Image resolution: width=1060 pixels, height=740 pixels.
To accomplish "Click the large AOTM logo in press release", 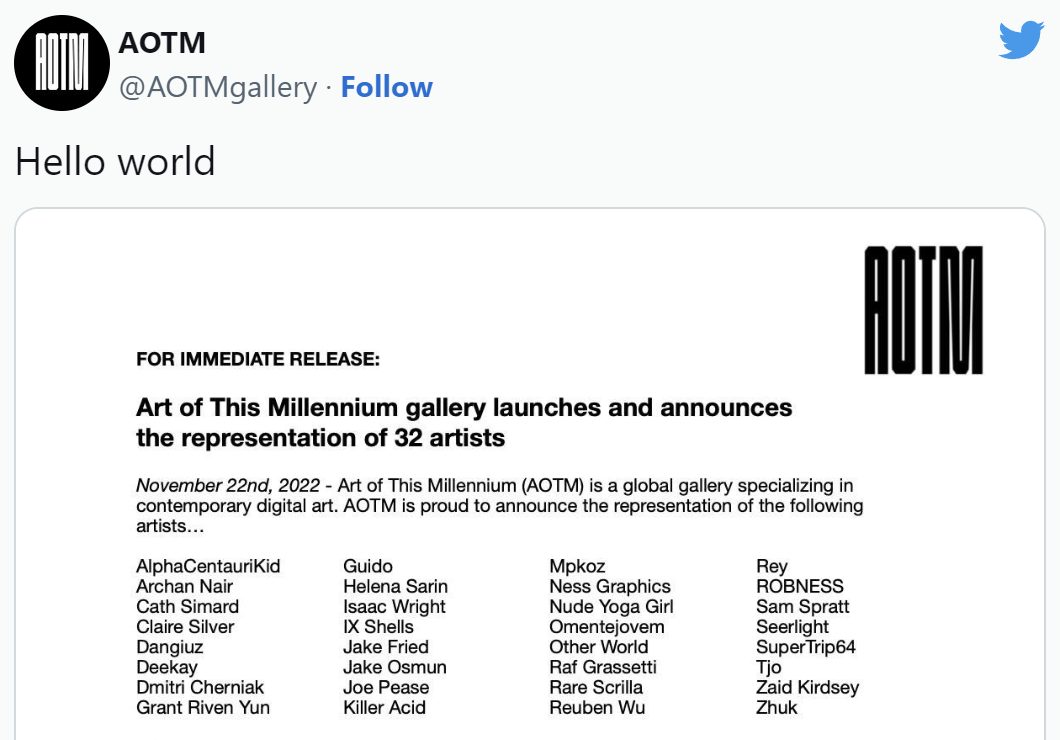I will pos(923,310).
